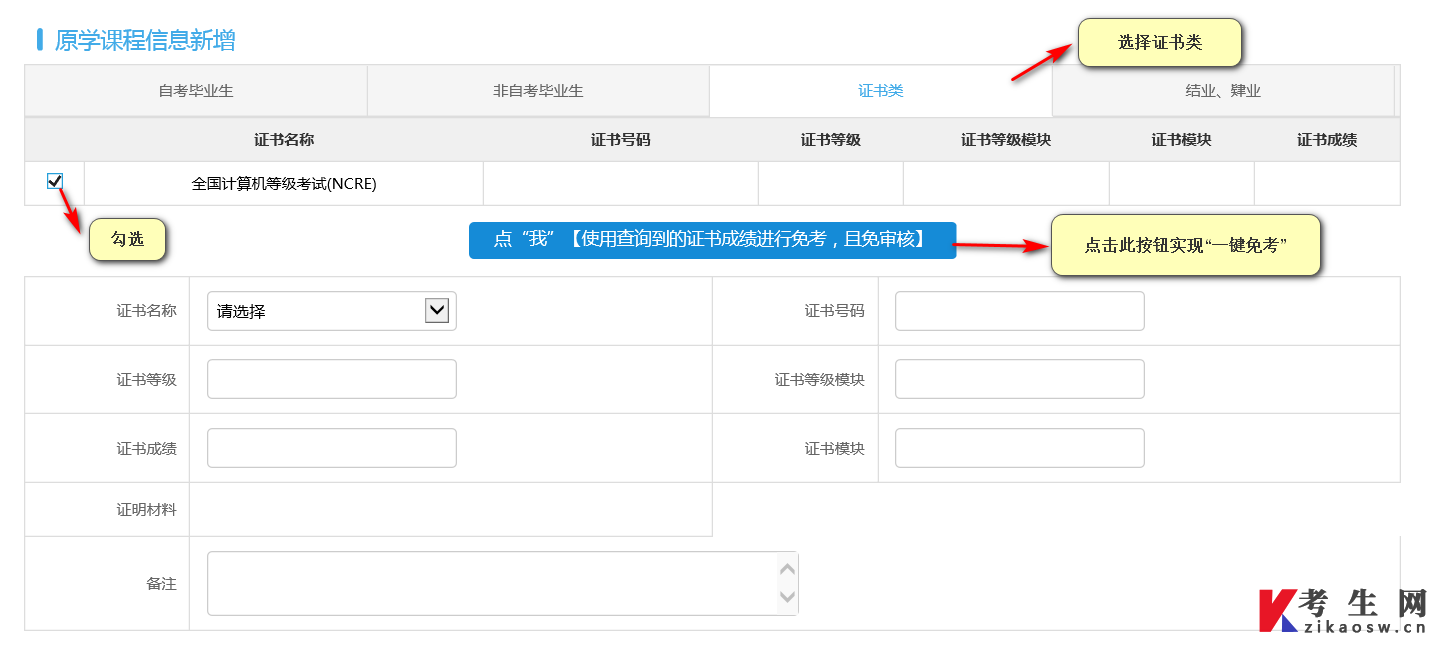1441x646 pixels.
Task: Select the 证书类 tab
Action: pos(881,91)
